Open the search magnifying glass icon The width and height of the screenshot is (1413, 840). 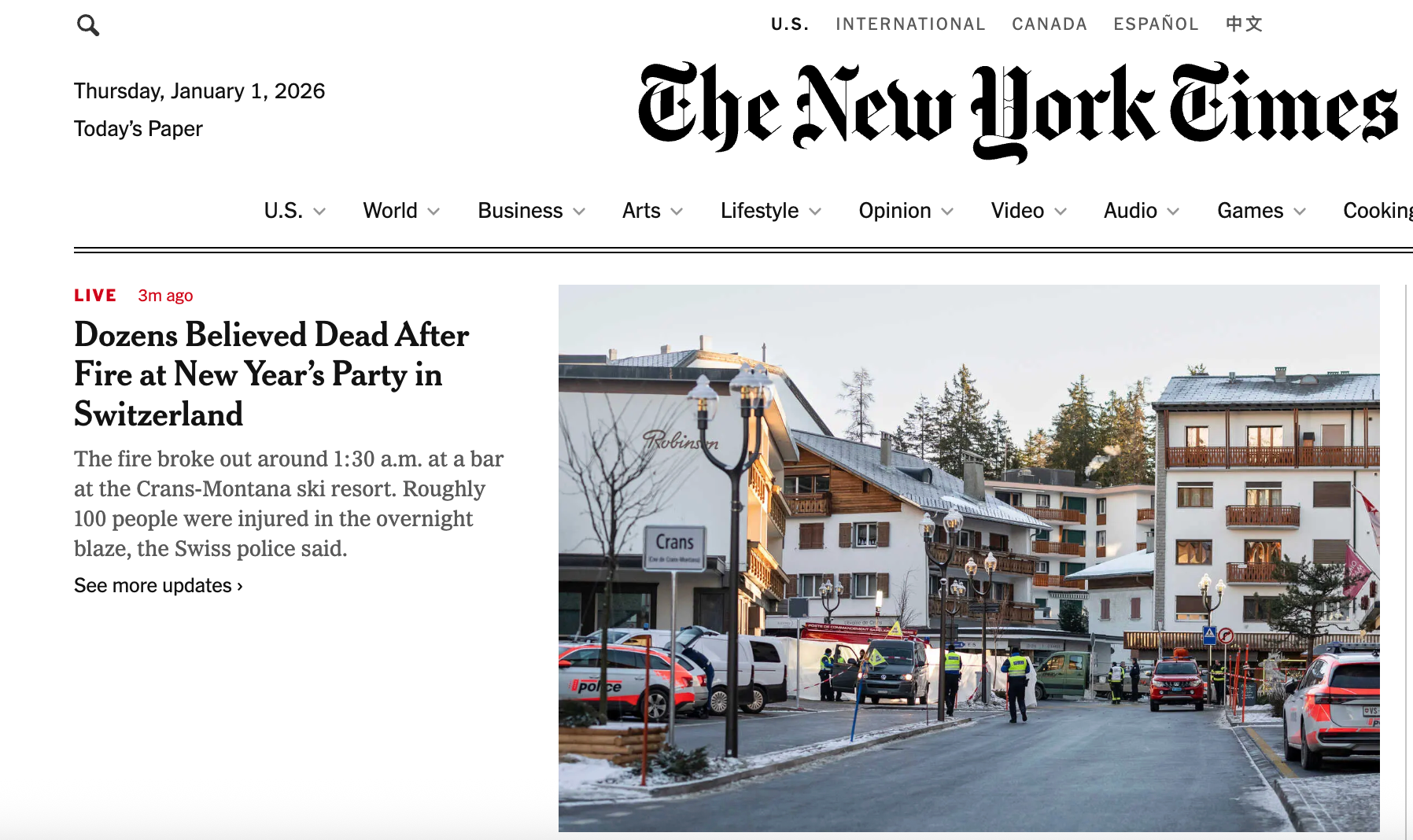[x=88, y=25]
